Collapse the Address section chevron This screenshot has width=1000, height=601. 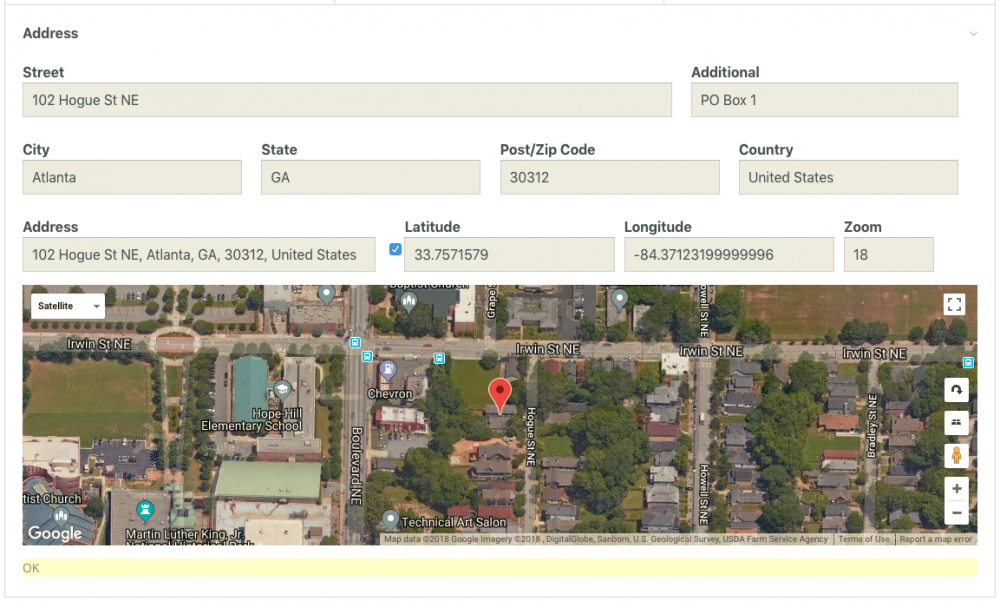(x=973, y=34)
